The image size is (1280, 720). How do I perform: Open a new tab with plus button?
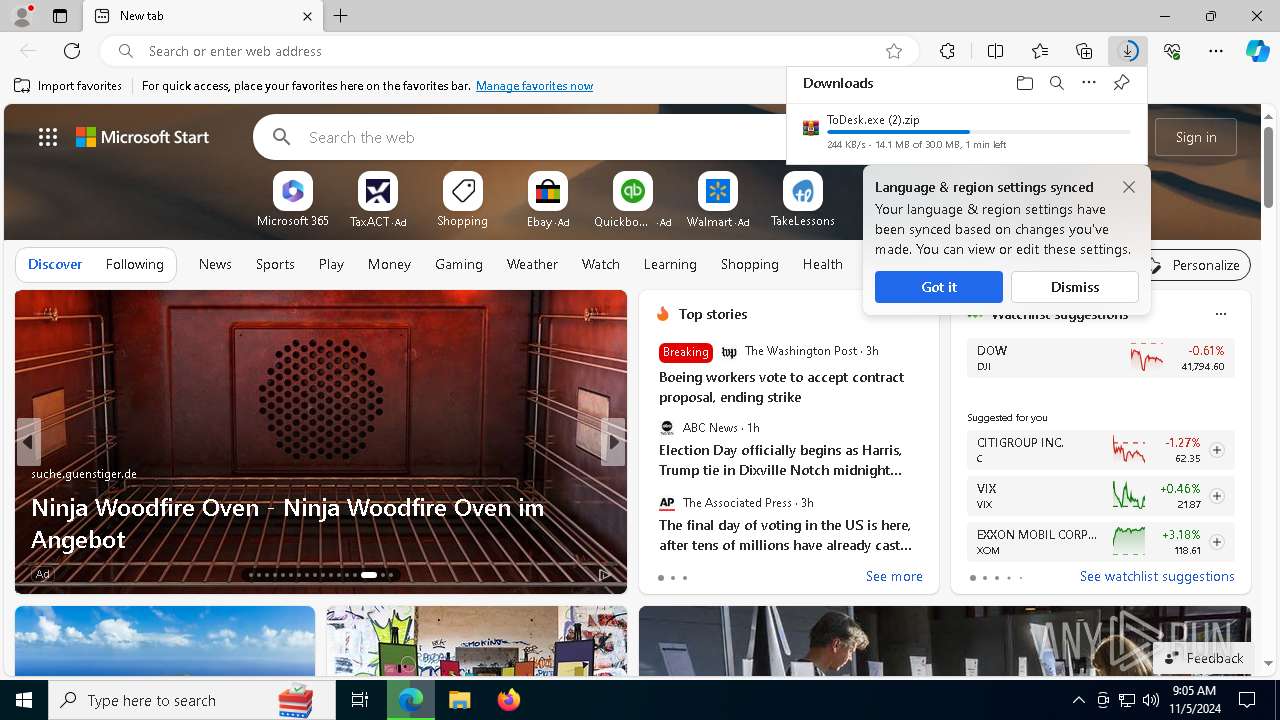341,16
